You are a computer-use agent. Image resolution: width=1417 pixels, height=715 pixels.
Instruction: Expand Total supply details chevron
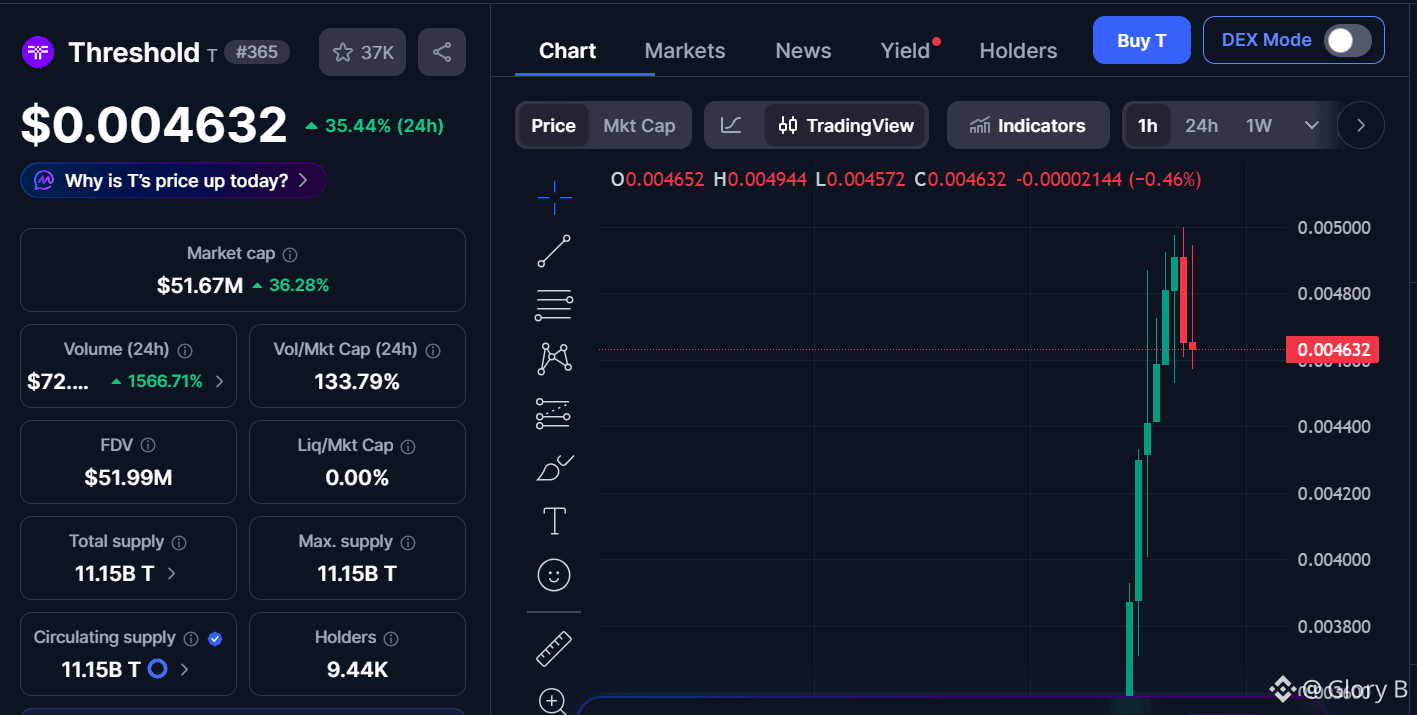[x=172, y=573]
